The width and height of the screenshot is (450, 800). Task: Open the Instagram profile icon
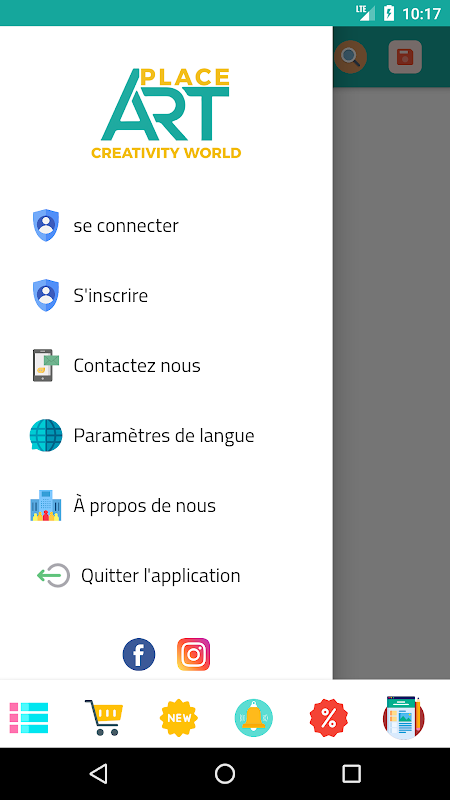[x=193, y=654]
